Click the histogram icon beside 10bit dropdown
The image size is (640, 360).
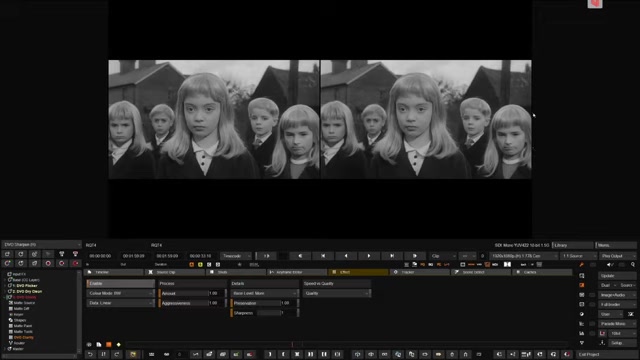(x=582, y=333)
